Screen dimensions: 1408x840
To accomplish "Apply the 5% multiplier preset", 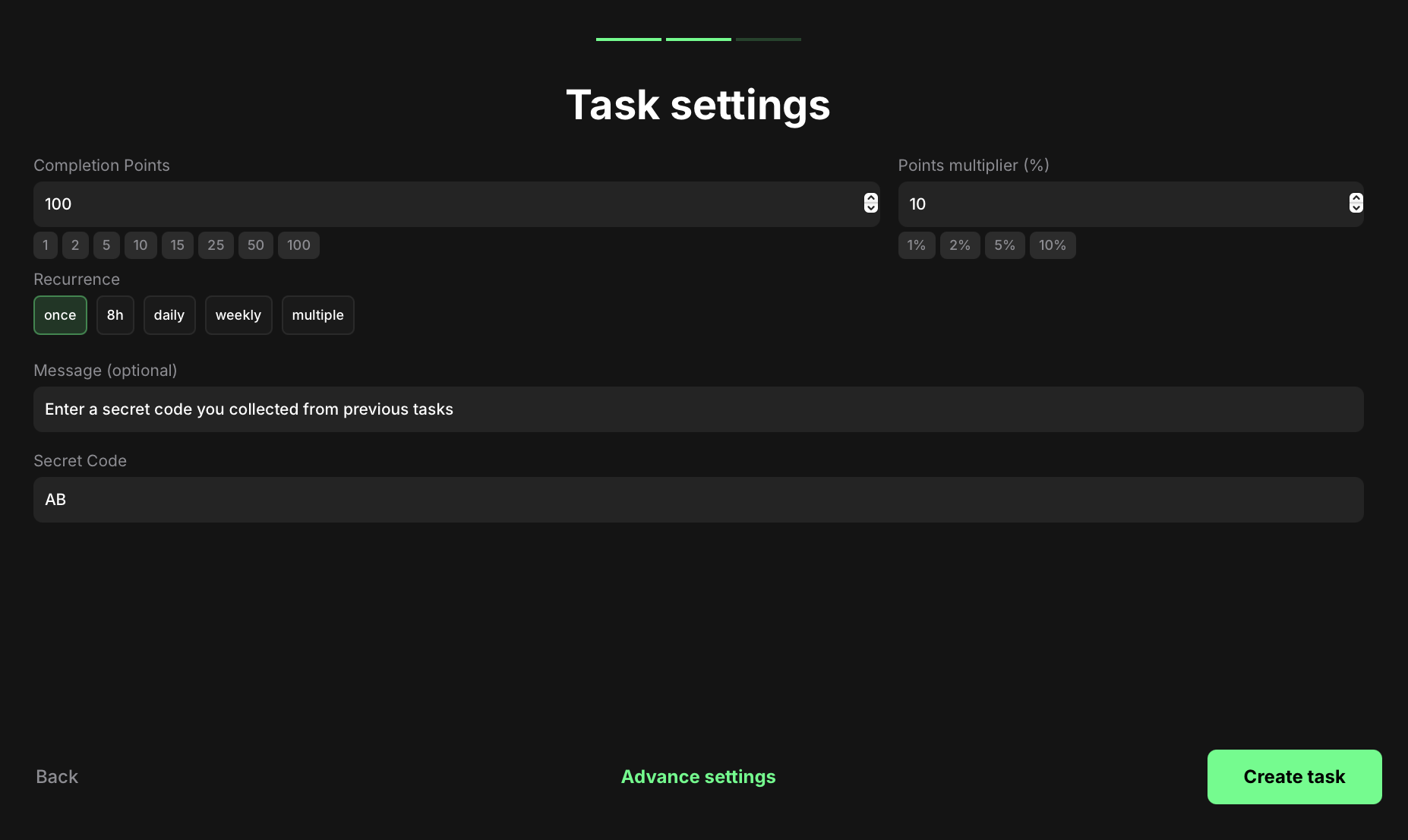I will (x=1004, y=245).
